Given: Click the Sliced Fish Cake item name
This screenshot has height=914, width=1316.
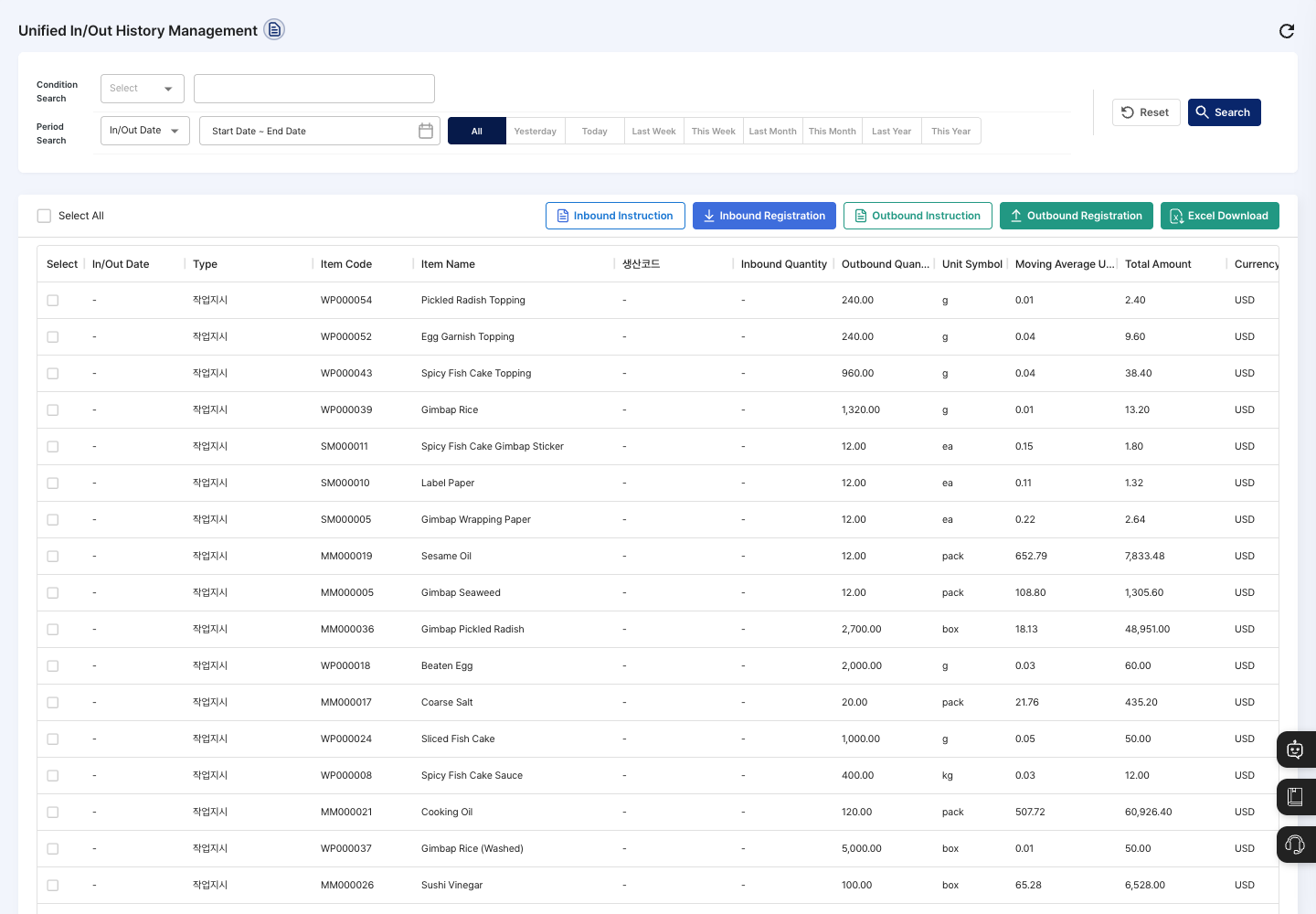Looking at the screenshot, I should (458, 739).
